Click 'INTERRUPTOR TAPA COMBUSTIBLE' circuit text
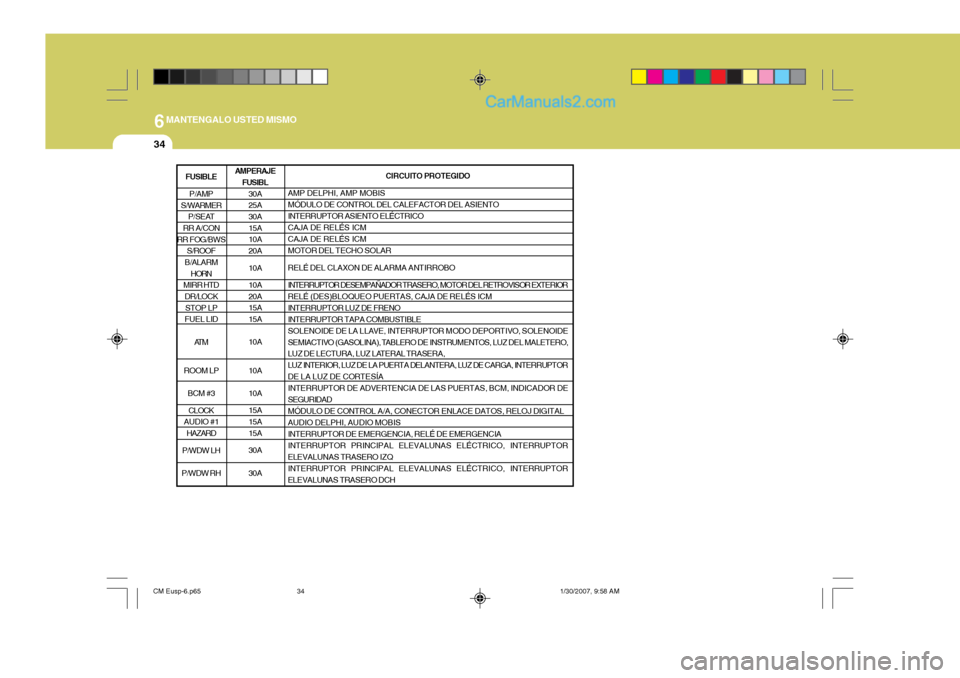The width and height of the screenshot is (960, 678). click(354, 319)
